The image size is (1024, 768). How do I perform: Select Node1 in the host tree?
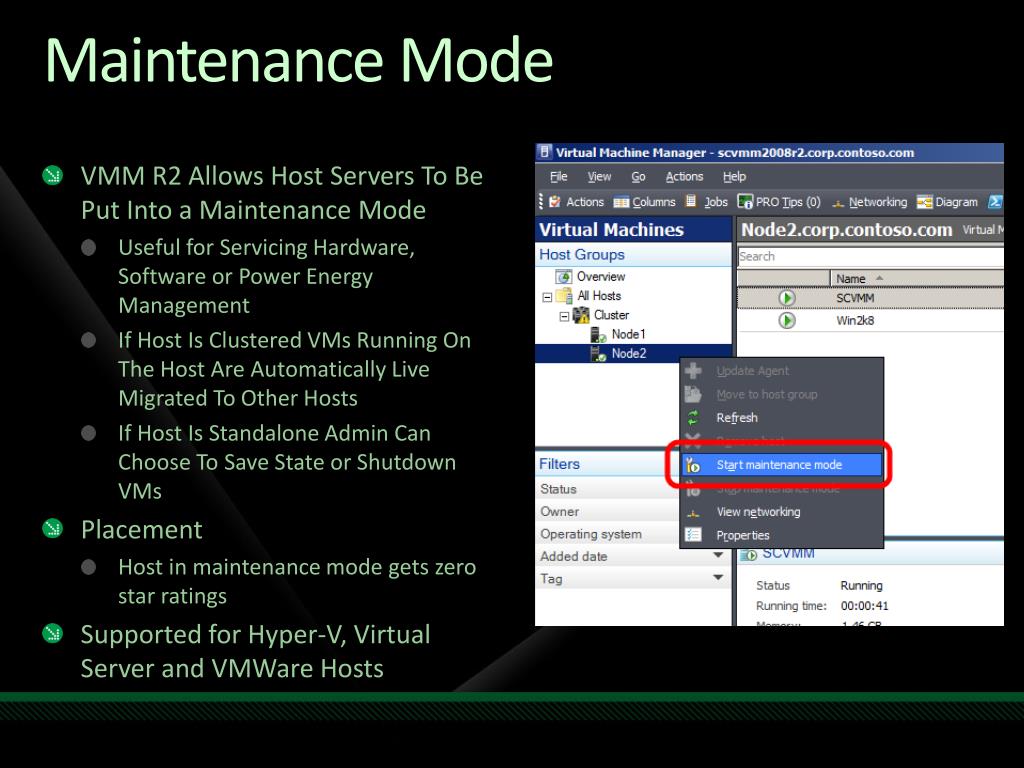pyautogui.click(x=628, y=334)
